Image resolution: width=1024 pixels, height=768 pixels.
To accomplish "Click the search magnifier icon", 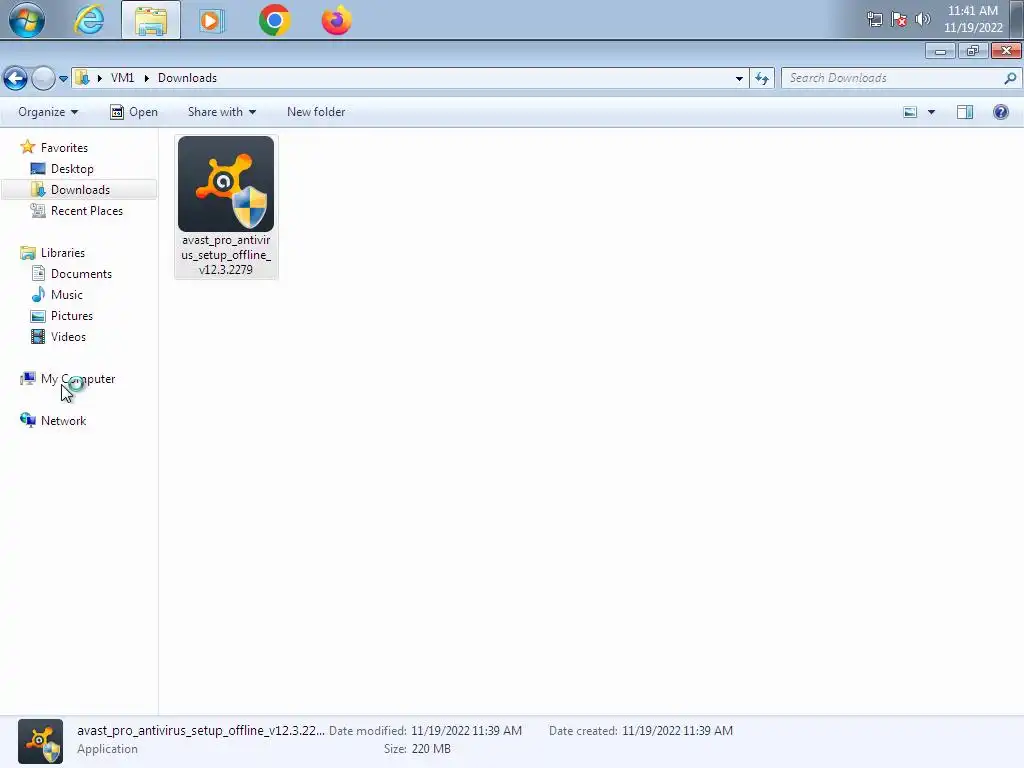I will 1010,78.
